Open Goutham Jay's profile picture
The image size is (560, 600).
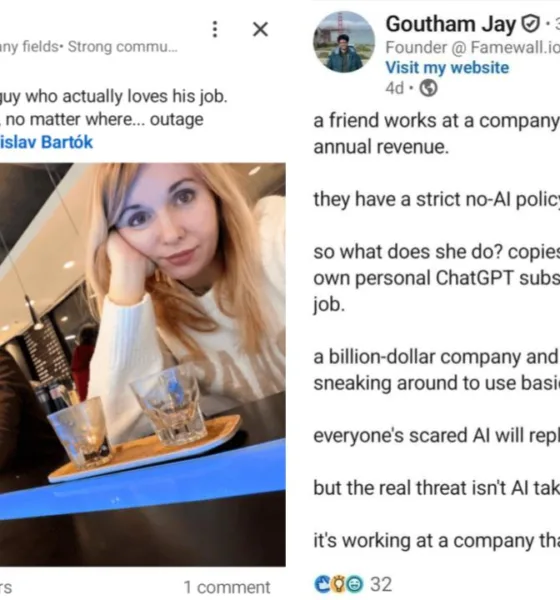(x=344, y=42)
